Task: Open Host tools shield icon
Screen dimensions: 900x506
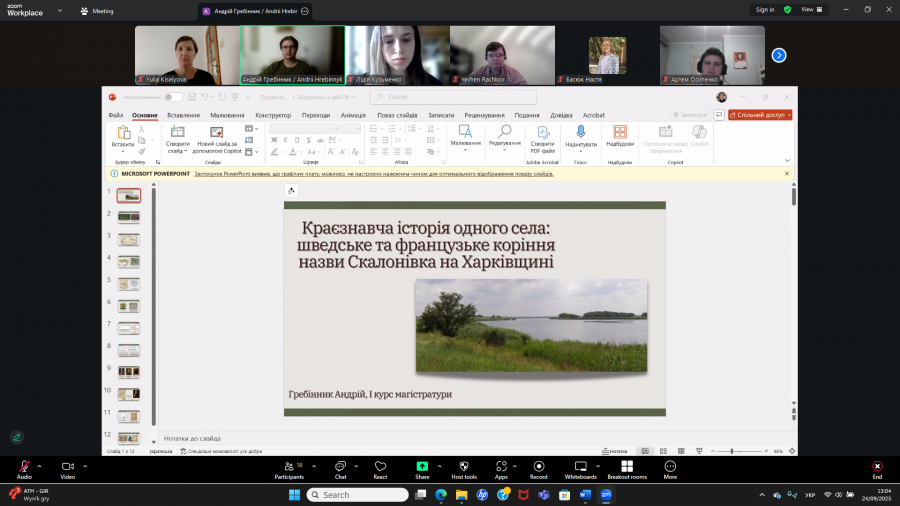Action: point(463,467)
